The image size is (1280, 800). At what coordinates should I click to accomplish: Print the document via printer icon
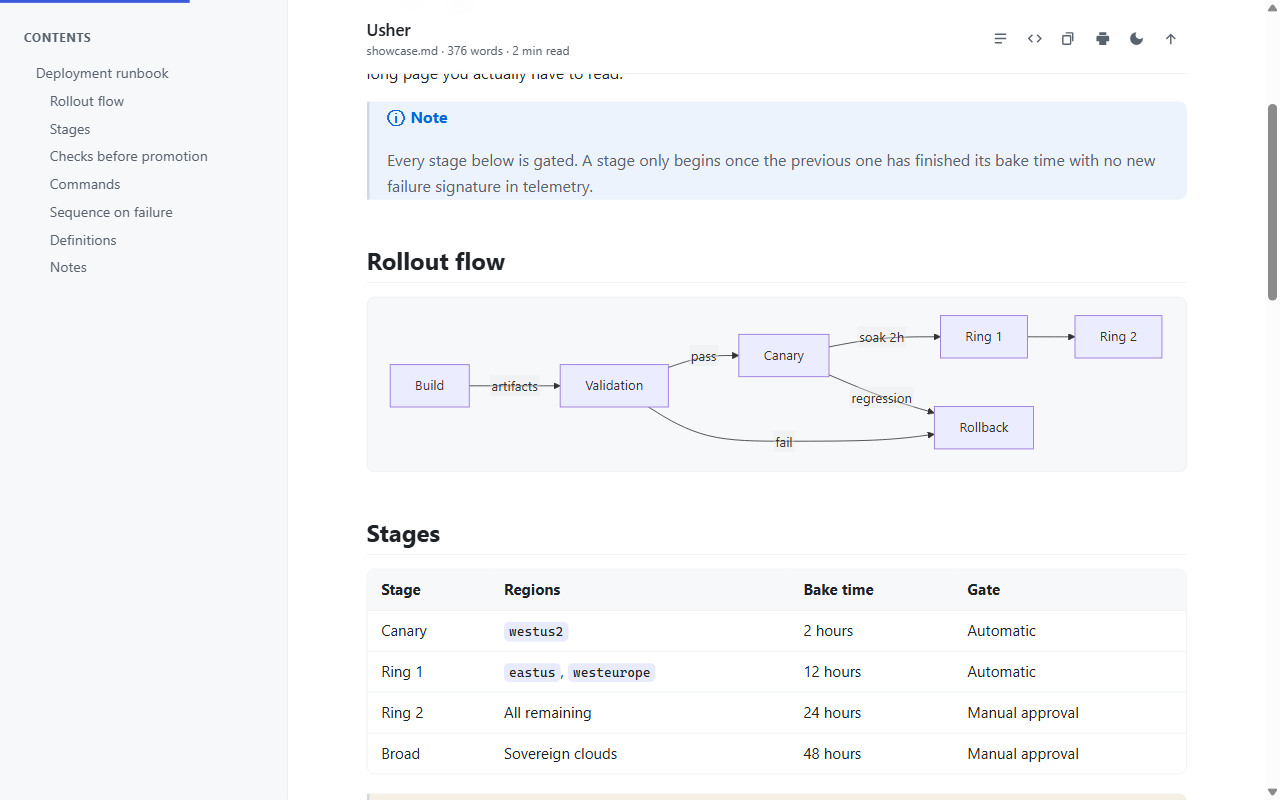(1102, 39)
